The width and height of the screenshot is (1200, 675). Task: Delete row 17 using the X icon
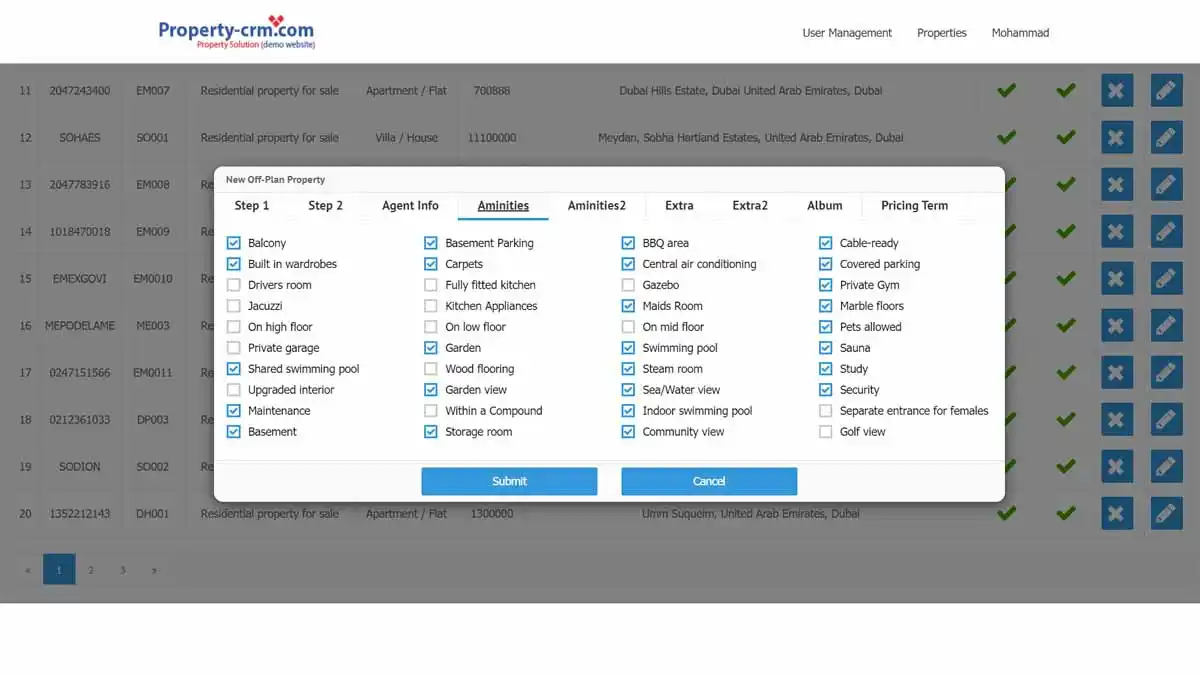tap(1116, 372)
